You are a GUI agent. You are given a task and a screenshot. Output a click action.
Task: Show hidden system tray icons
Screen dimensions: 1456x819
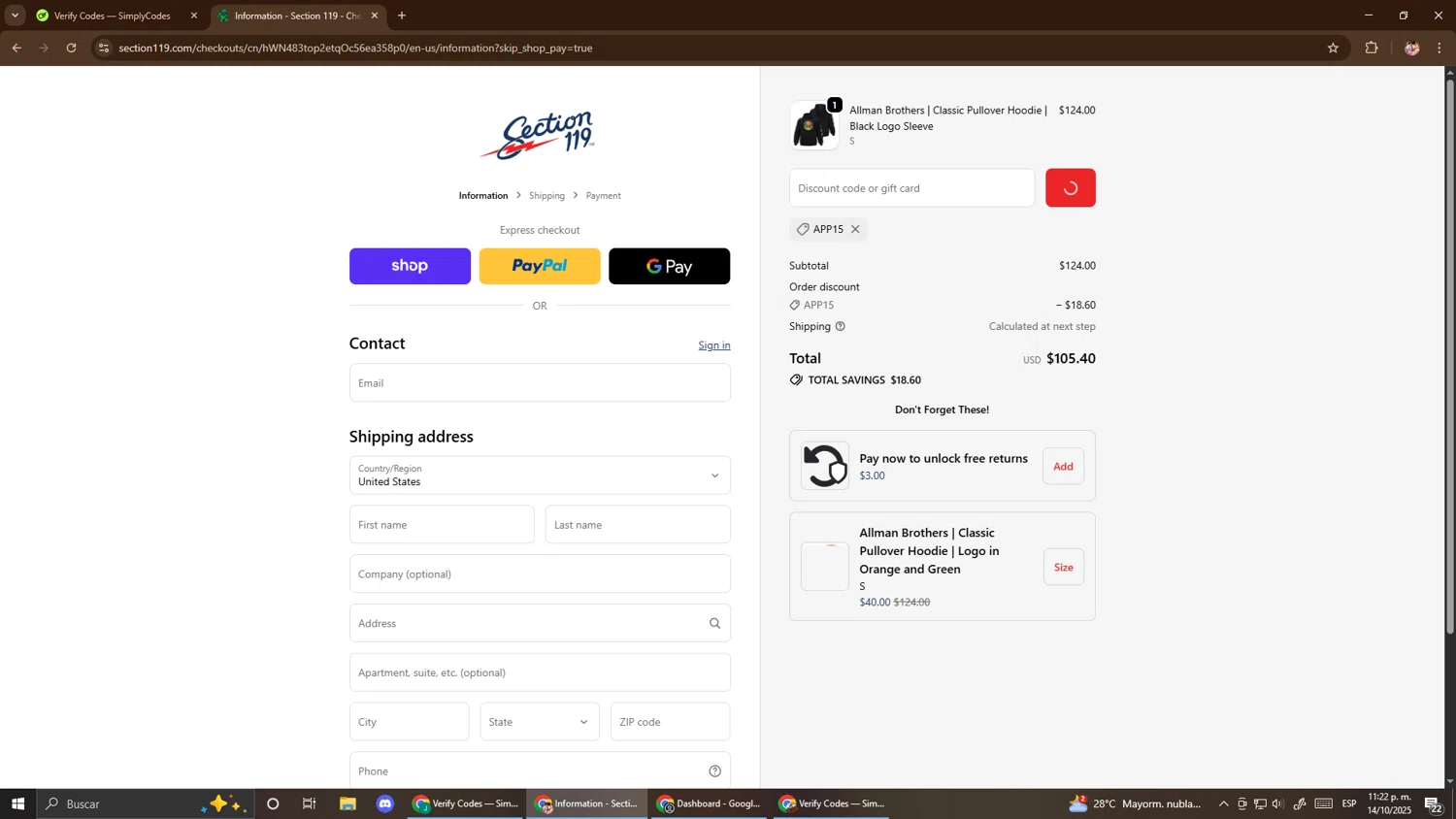(x=1224, y=803)
